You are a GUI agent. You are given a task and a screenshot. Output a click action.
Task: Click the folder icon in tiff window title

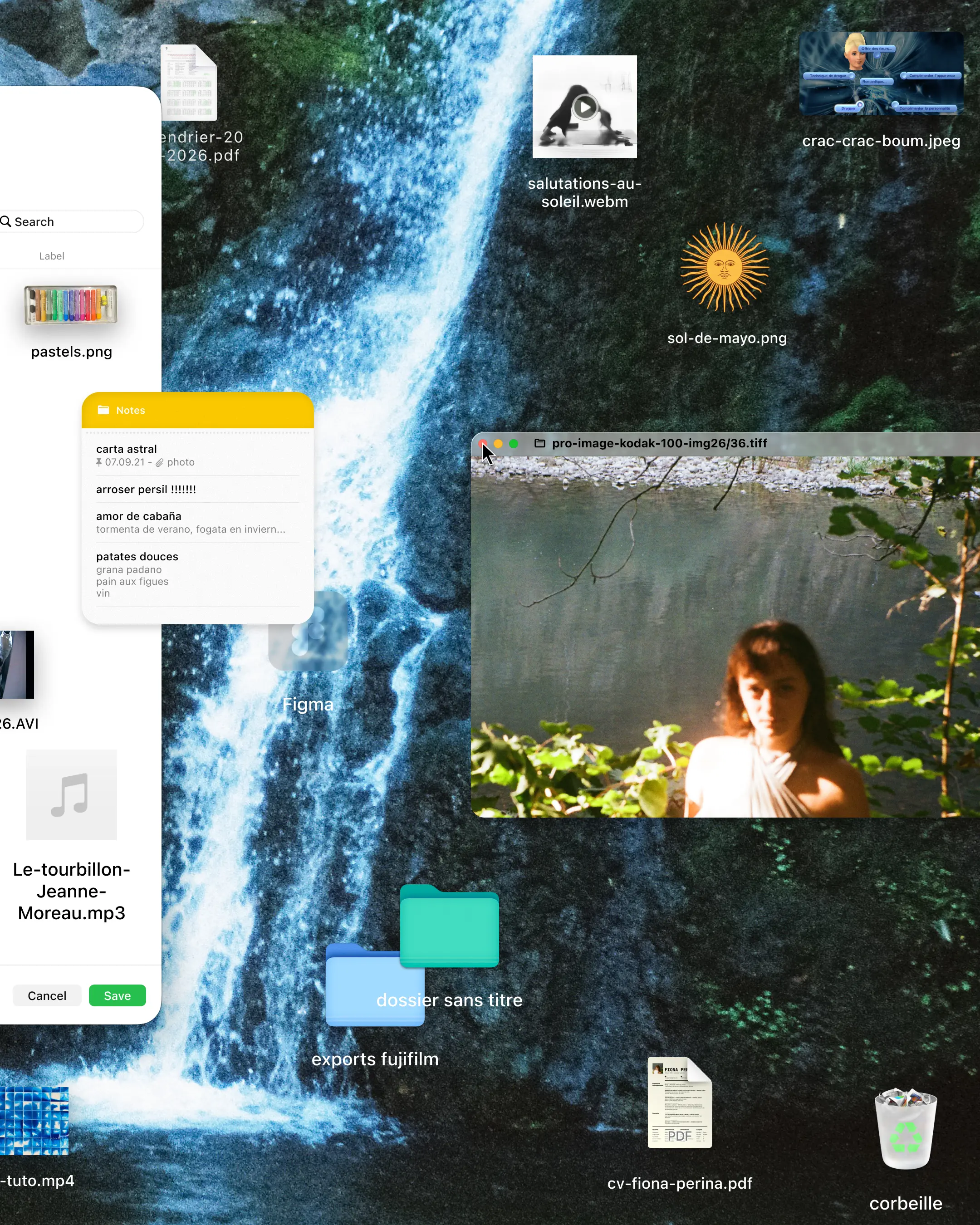(x=540, y=443)
